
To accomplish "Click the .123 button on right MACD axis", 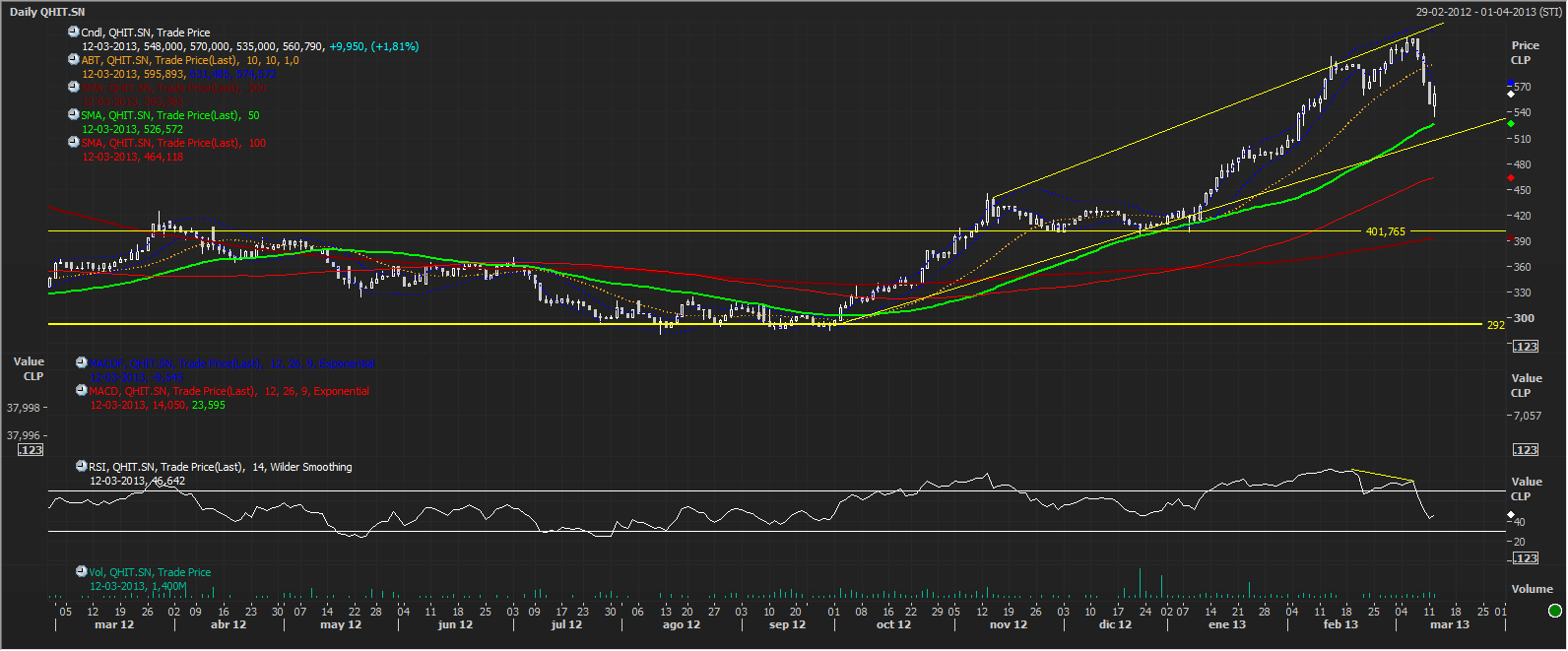I will click(1526, 449).
